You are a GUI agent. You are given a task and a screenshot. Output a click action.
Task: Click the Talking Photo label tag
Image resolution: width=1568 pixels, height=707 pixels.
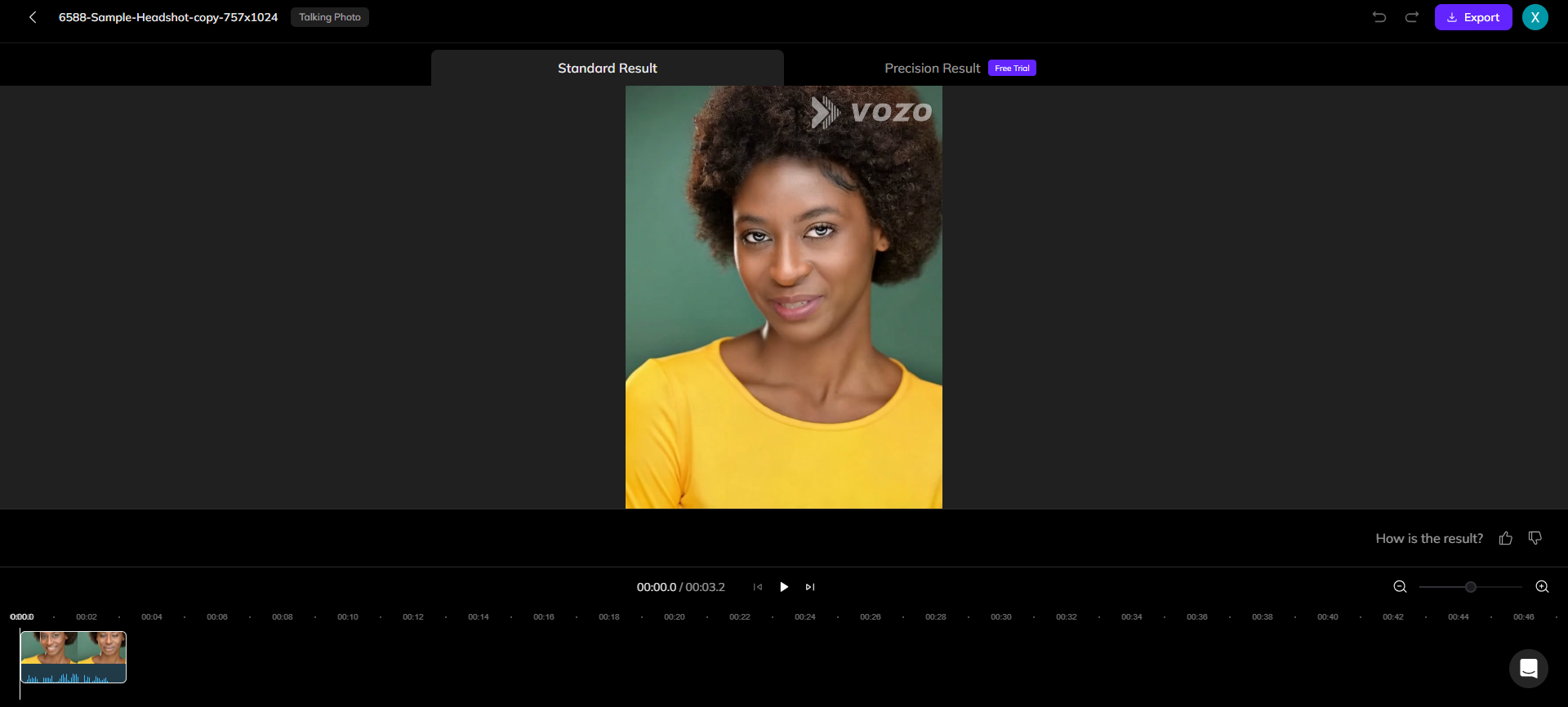tap(330, 17)
